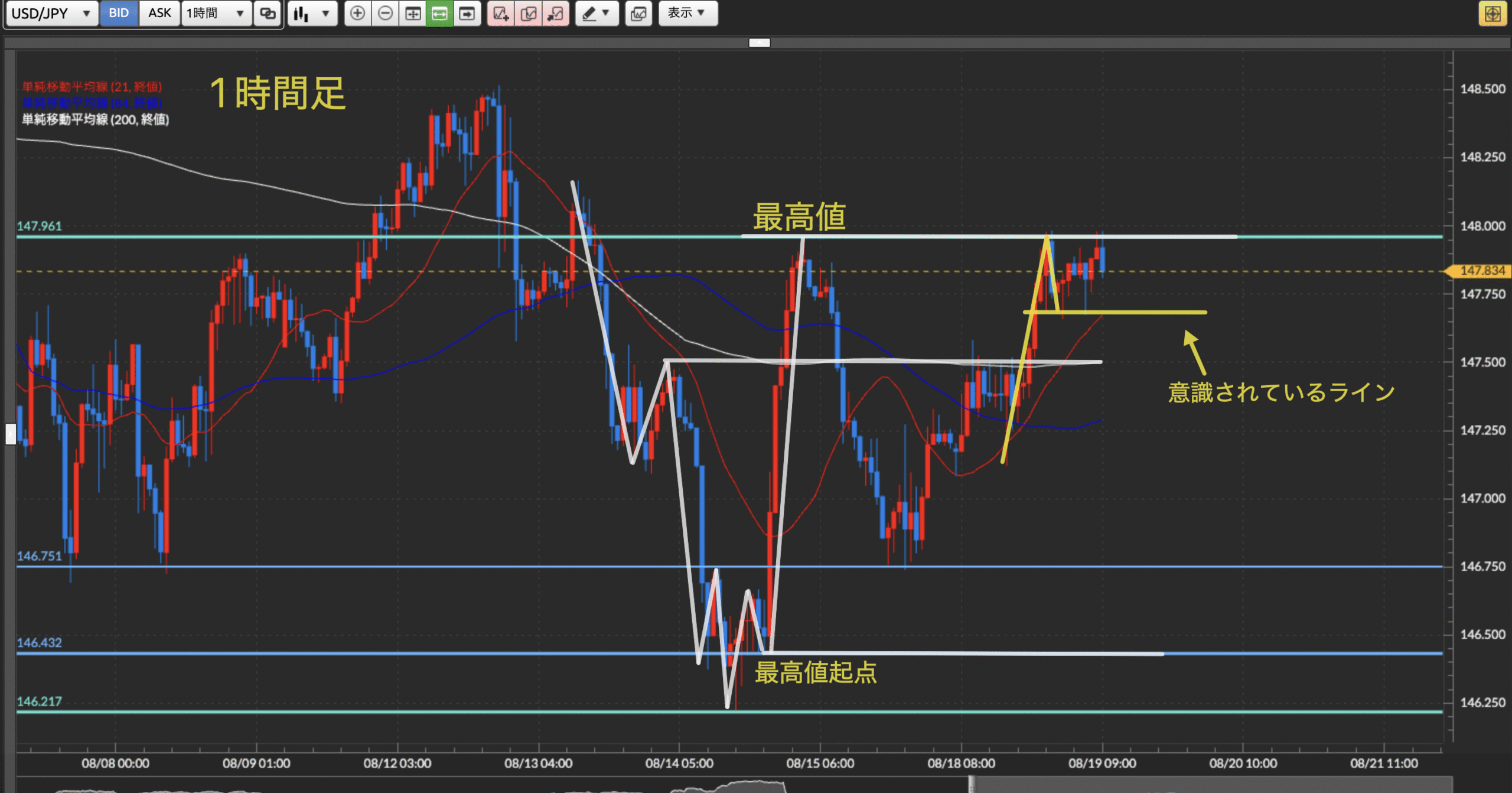Select the blue 単純移動平均線 (84) indicator label

tap(92, 103)
